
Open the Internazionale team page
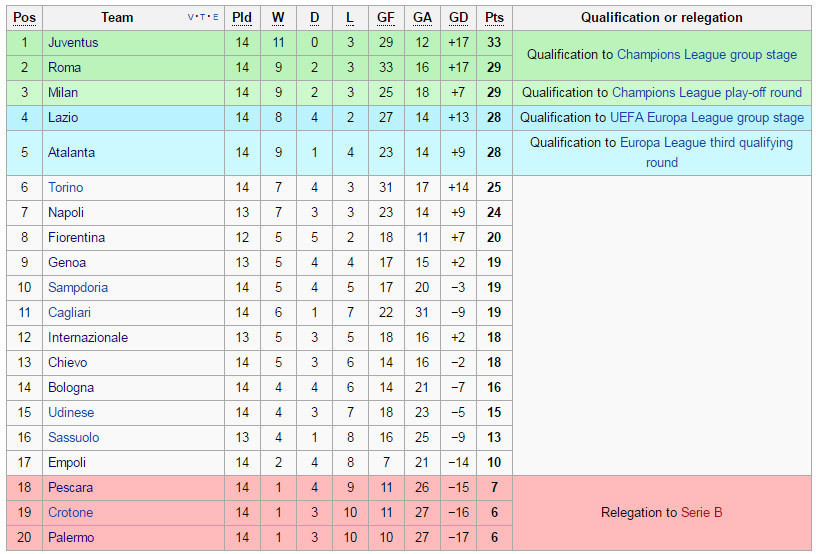point(88,338)
